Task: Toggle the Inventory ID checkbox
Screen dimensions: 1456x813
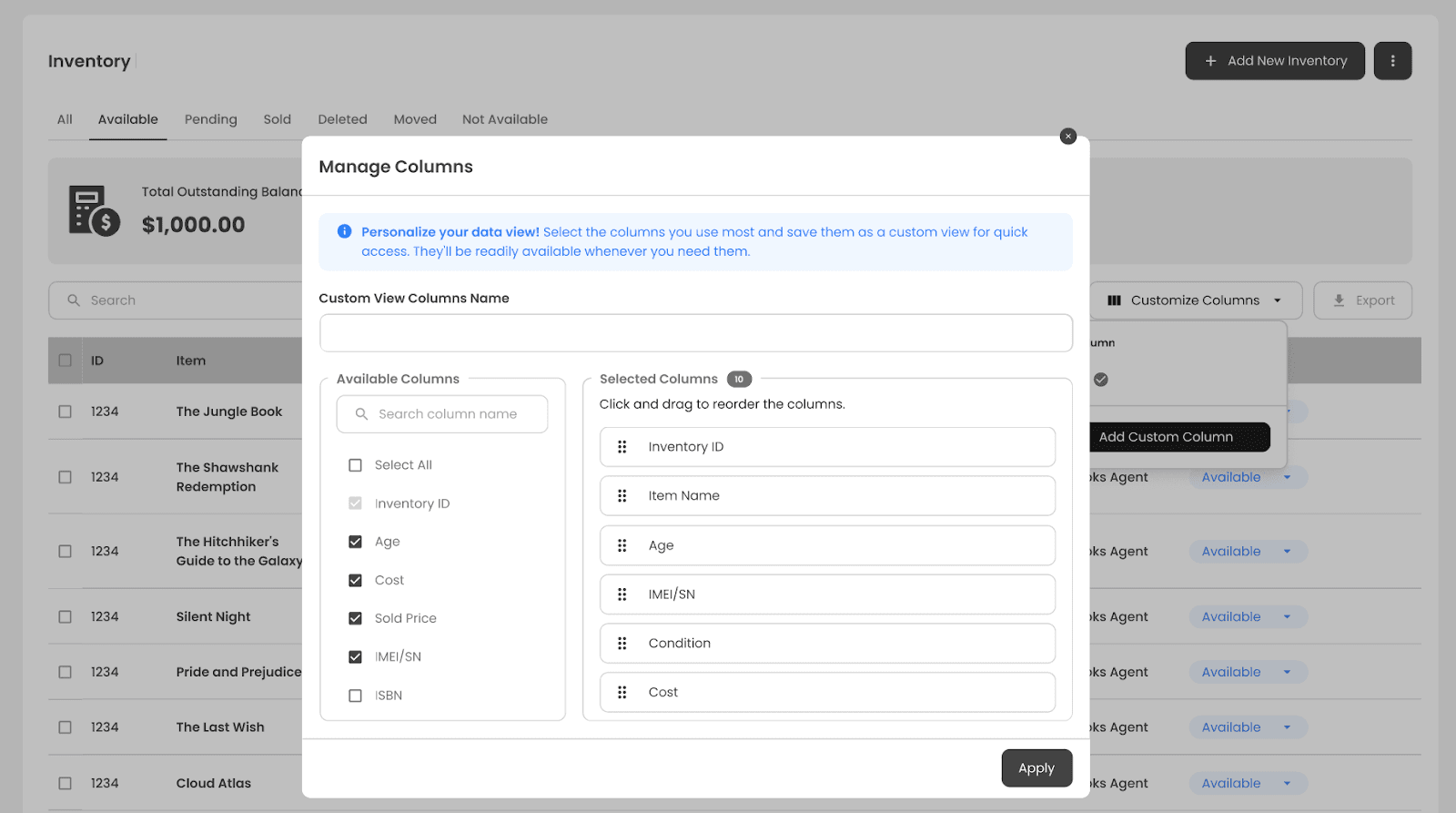Action: pyautogui.click(x=355, y=503)
